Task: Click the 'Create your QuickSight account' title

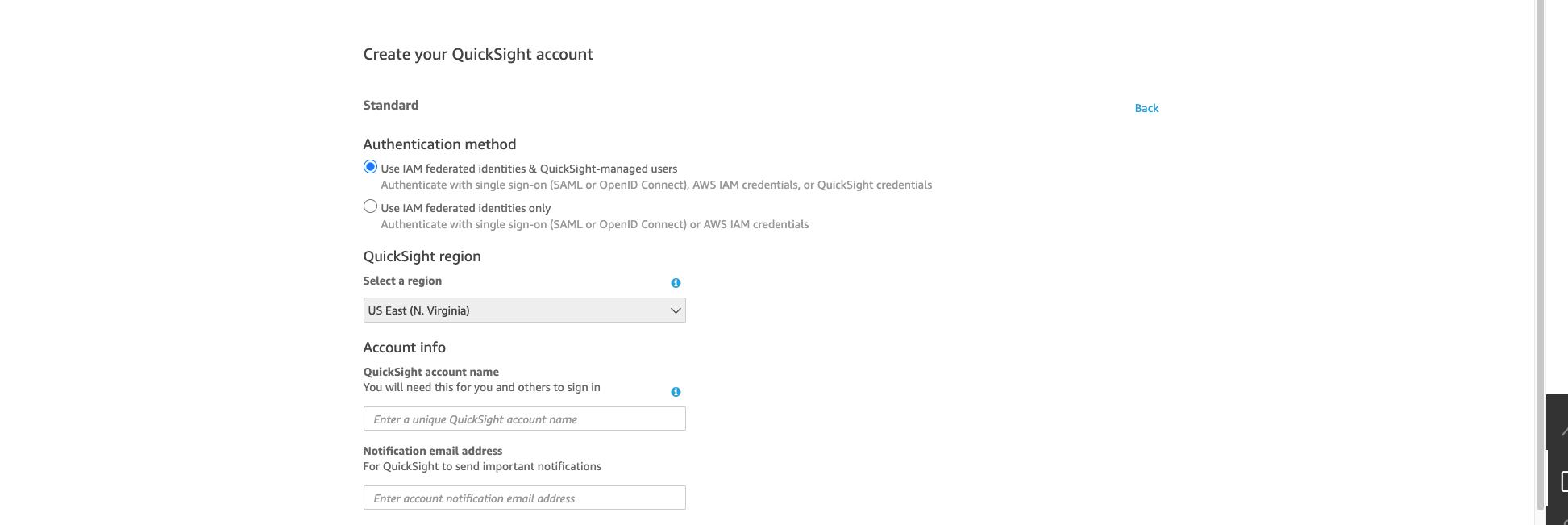Action: coord(478,55)
